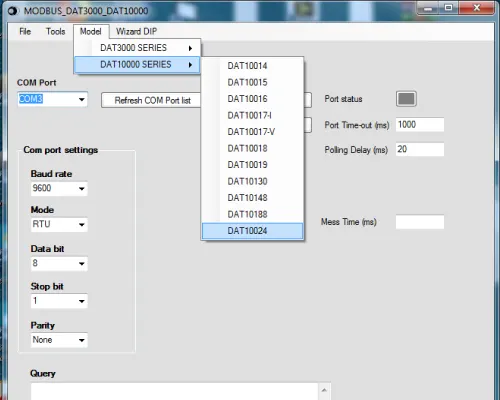500x400 pixels.
Task: Minimize the MODBUS window
Action: [x=428, y=8]
